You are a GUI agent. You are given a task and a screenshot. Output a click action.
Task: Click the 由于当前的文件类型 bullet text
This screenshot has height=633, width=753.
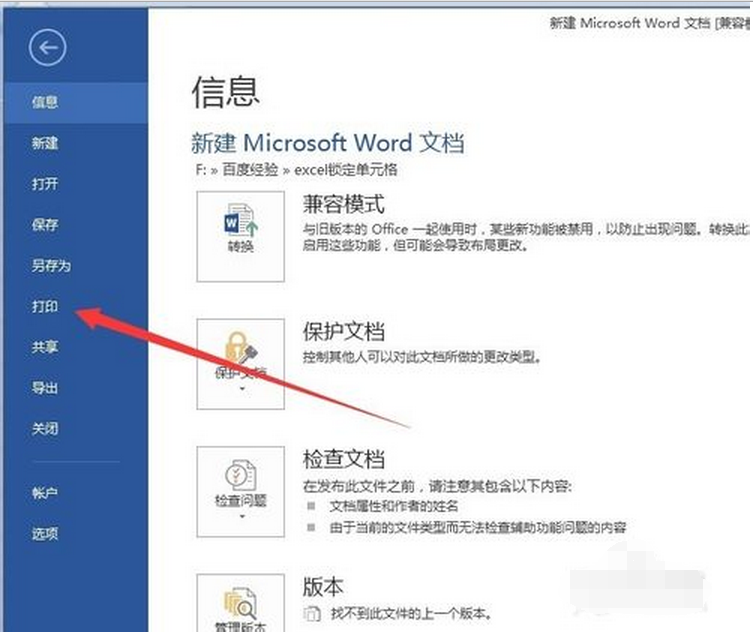click(478, 528)
